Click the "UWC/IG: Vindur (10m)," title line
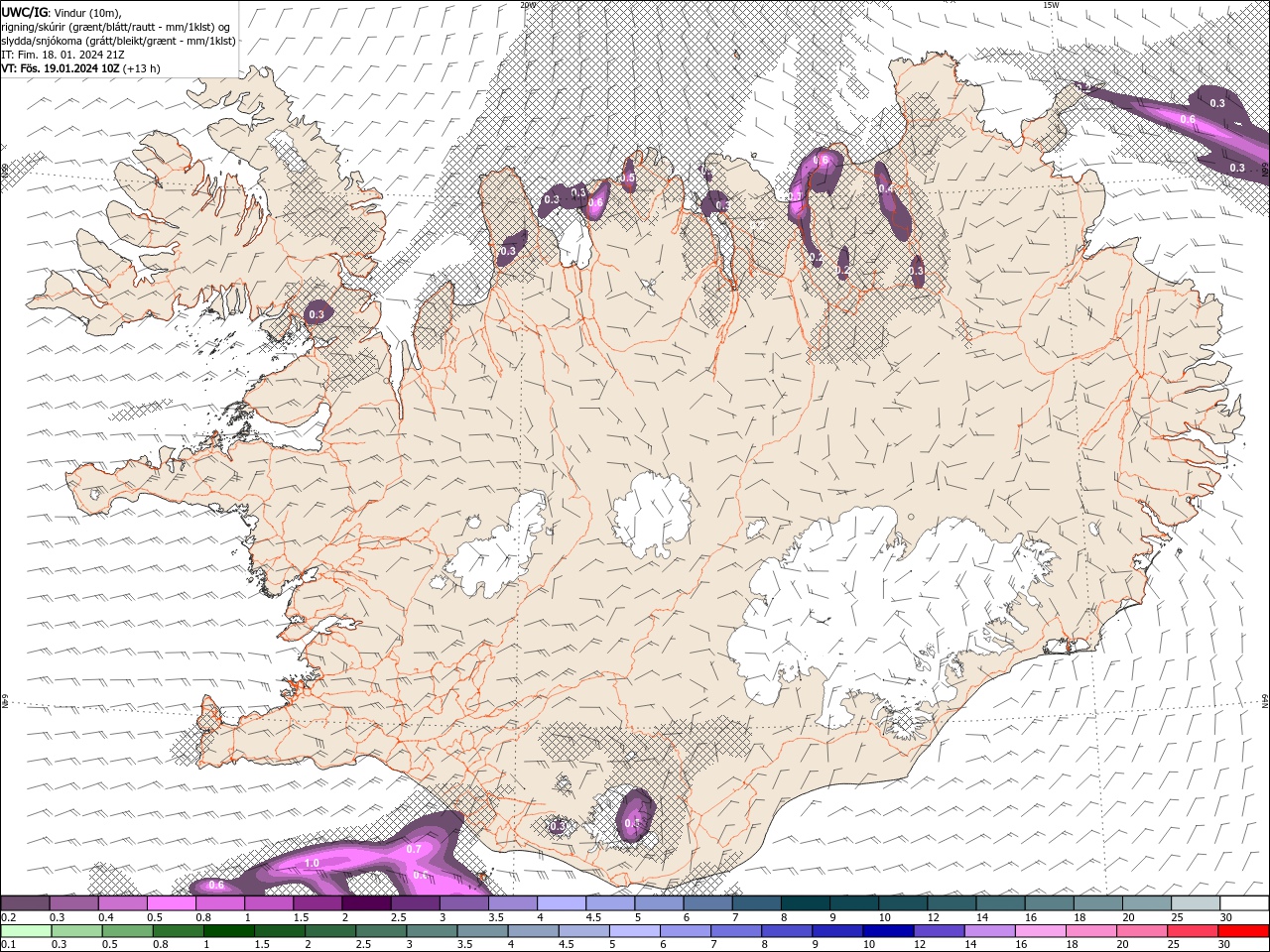1270x952 pixels. pos(63,12)
